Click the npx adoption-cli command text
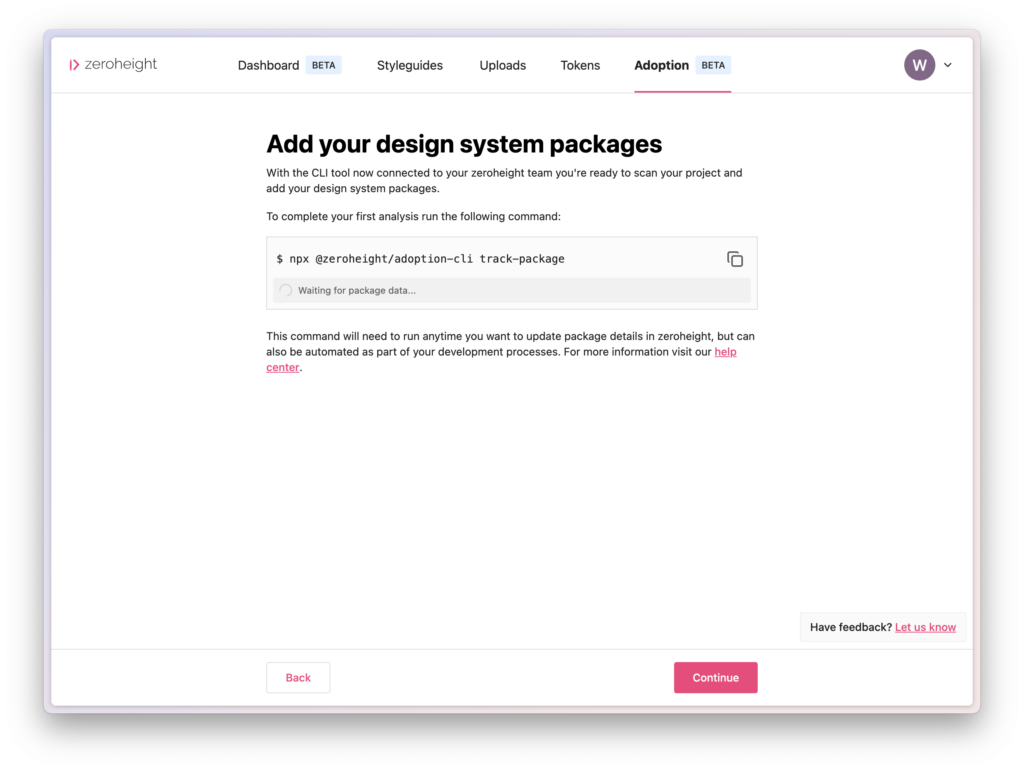 420,259
